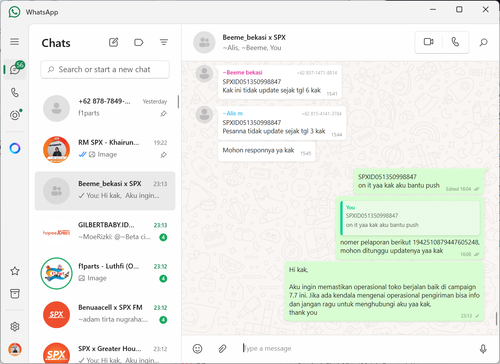The width and height of the screenshot is (500, 364).
Task: Click pin icon on f1parts chat row
Action: 163,114
